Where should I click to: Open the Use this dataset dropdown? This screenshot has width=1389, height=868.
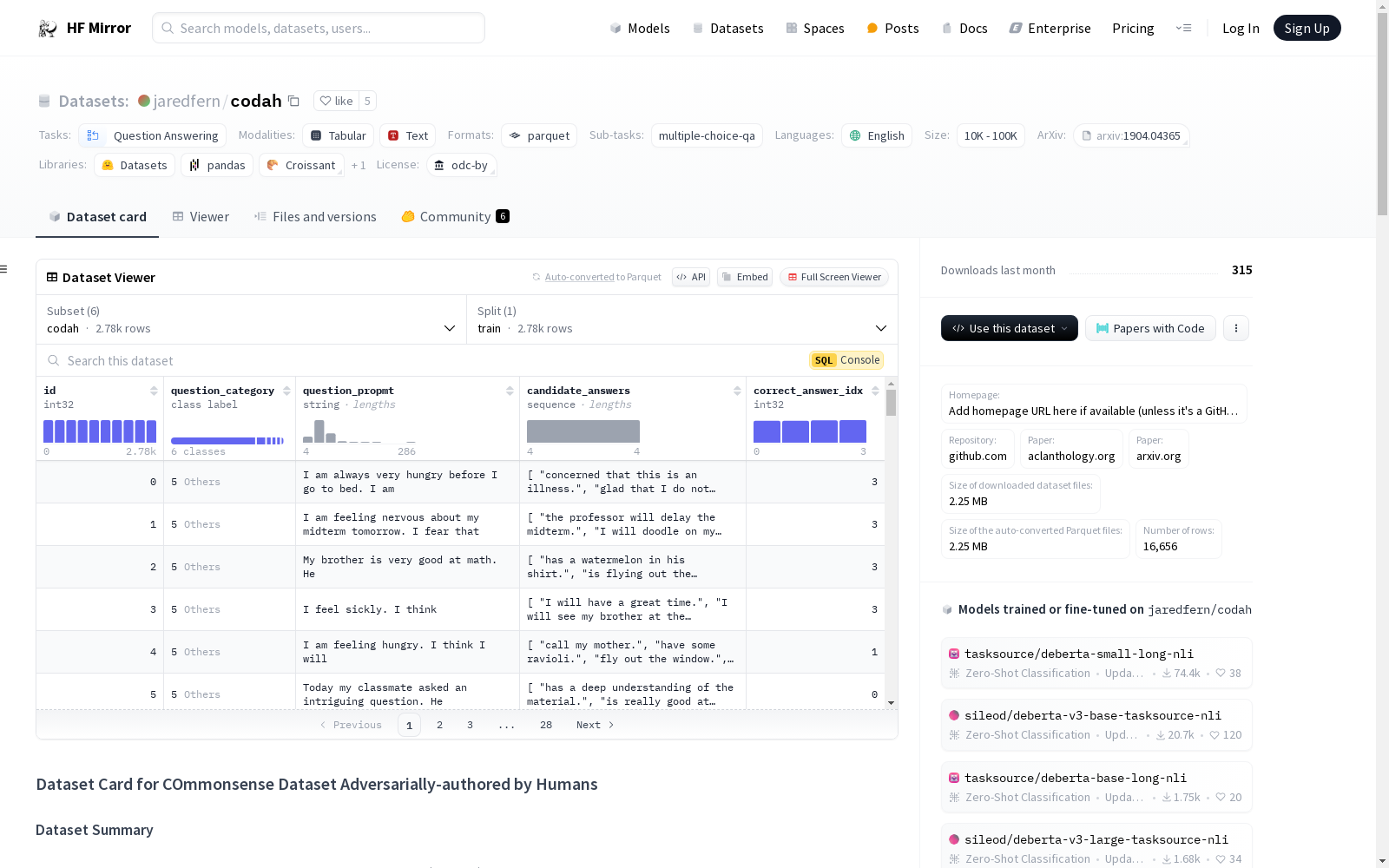click(1010, 328)
